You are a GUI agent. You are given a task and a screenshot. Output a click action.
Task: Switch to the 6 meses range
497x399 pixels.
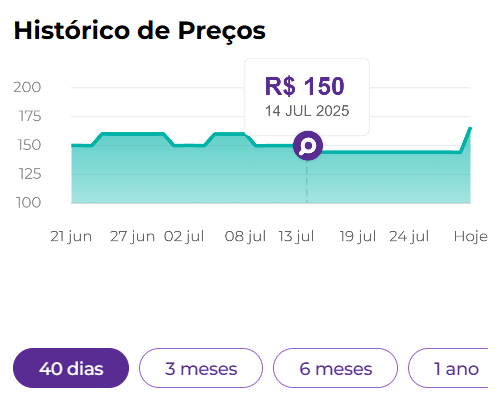(x=335, y=368)
